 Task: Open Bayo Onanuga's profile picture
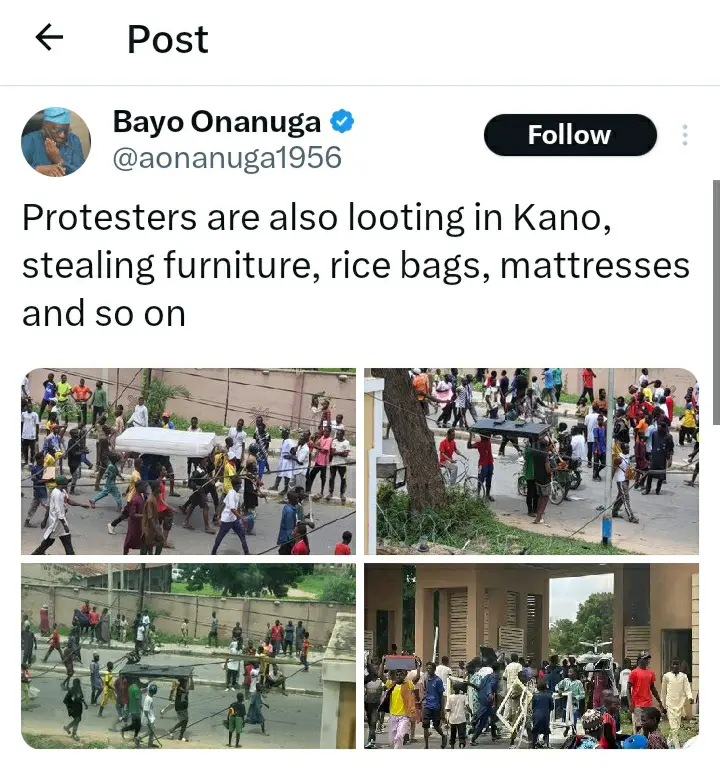pyautogui.click(x=56, y=142)
